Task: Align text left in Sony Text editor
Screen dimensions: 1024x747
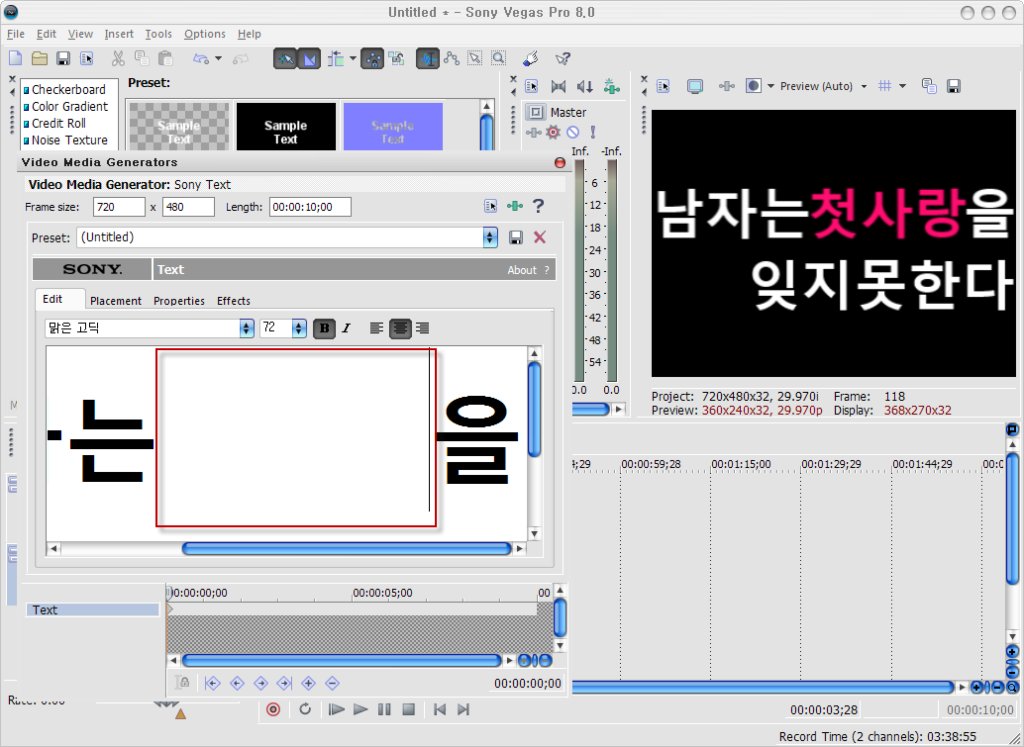Action: pos(377,328)
